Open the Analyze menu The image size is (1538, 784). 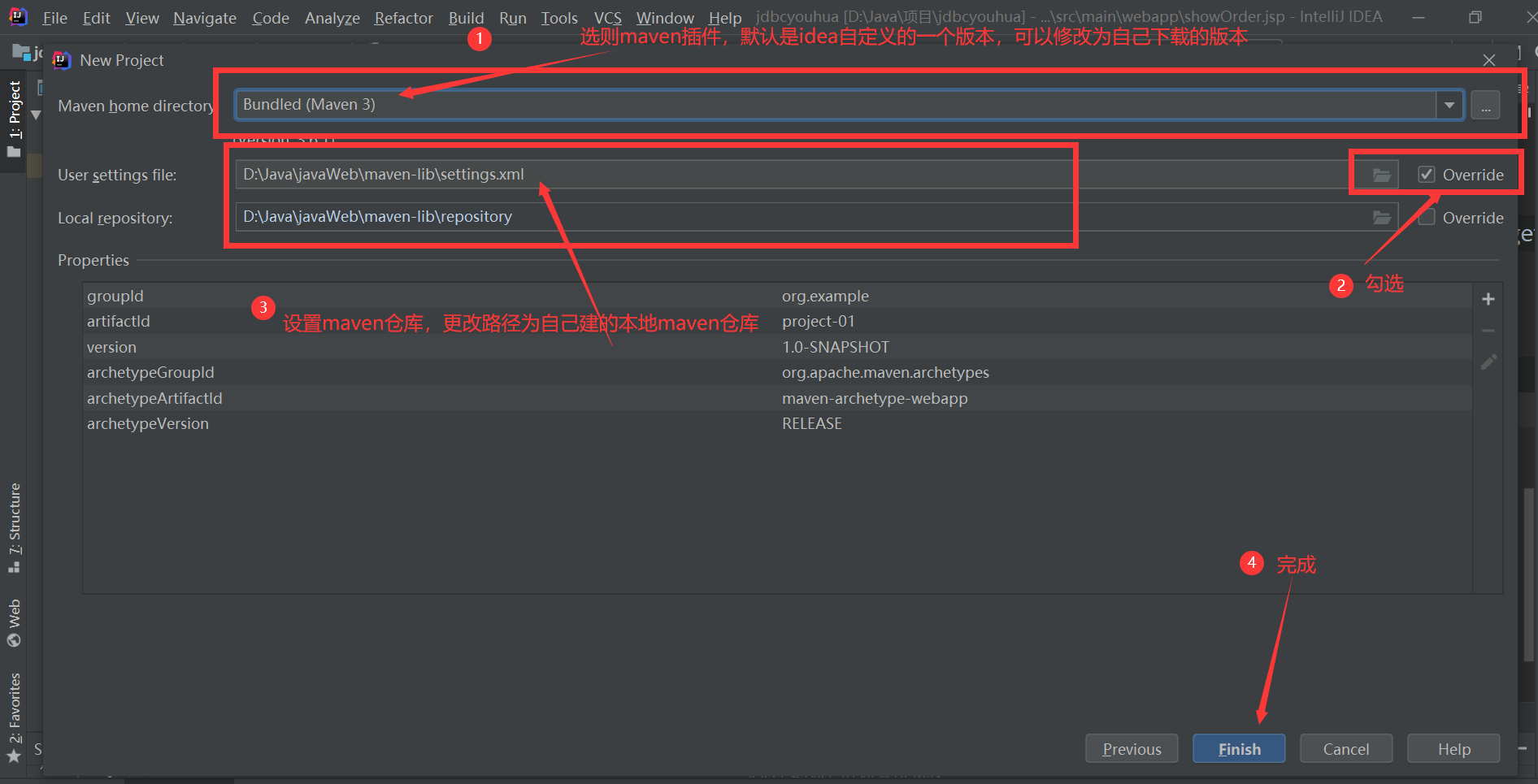coord(332,18)
